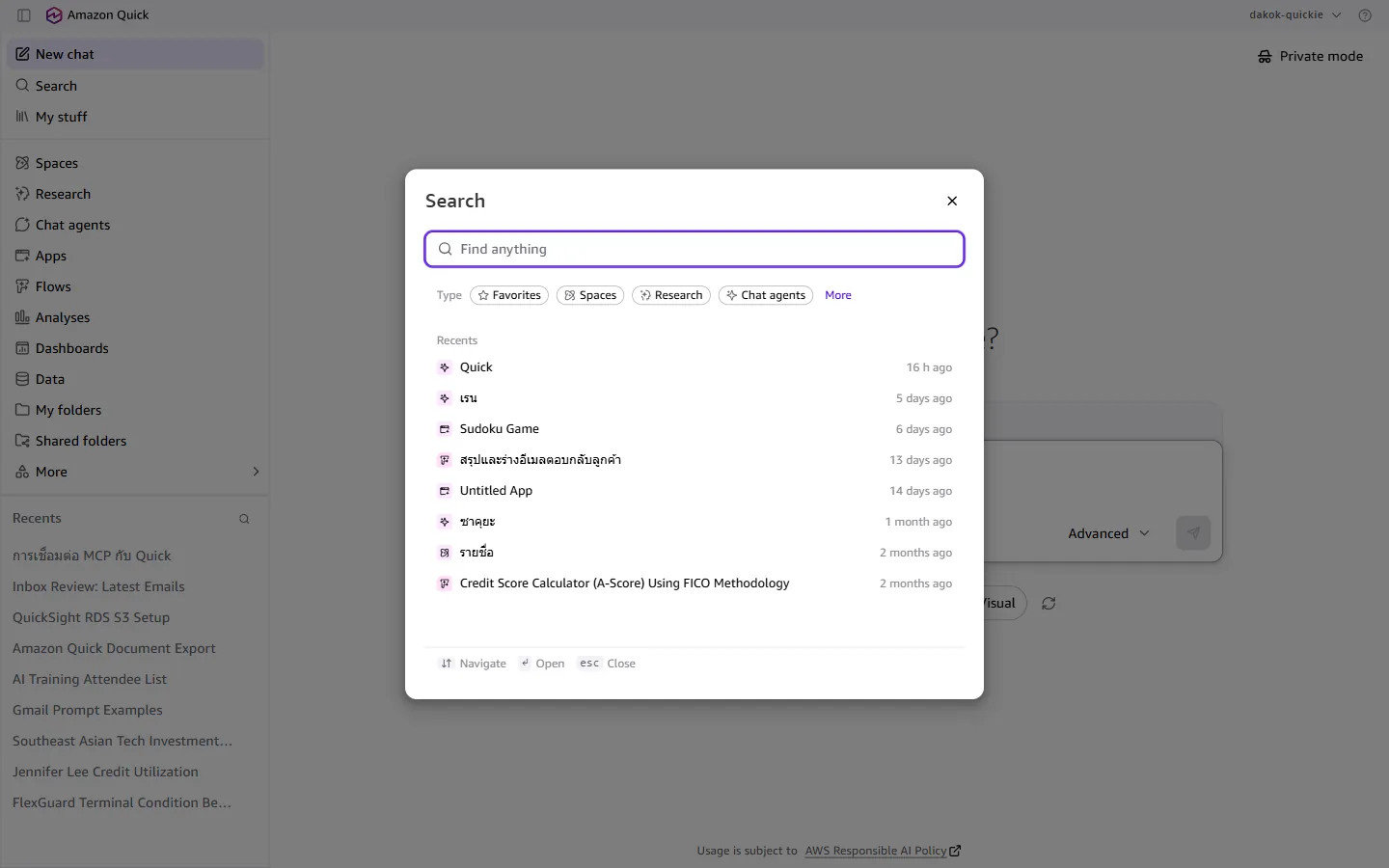Open Jennifer Lee Credit Utilization chat
This screenshot has width=1389, height=868.
click(x=105, y=772)
